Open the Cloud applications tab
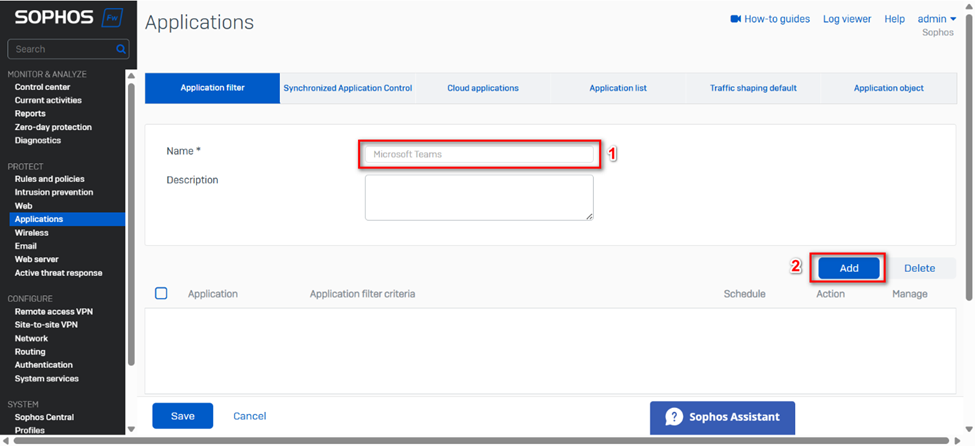 [482, 88]
